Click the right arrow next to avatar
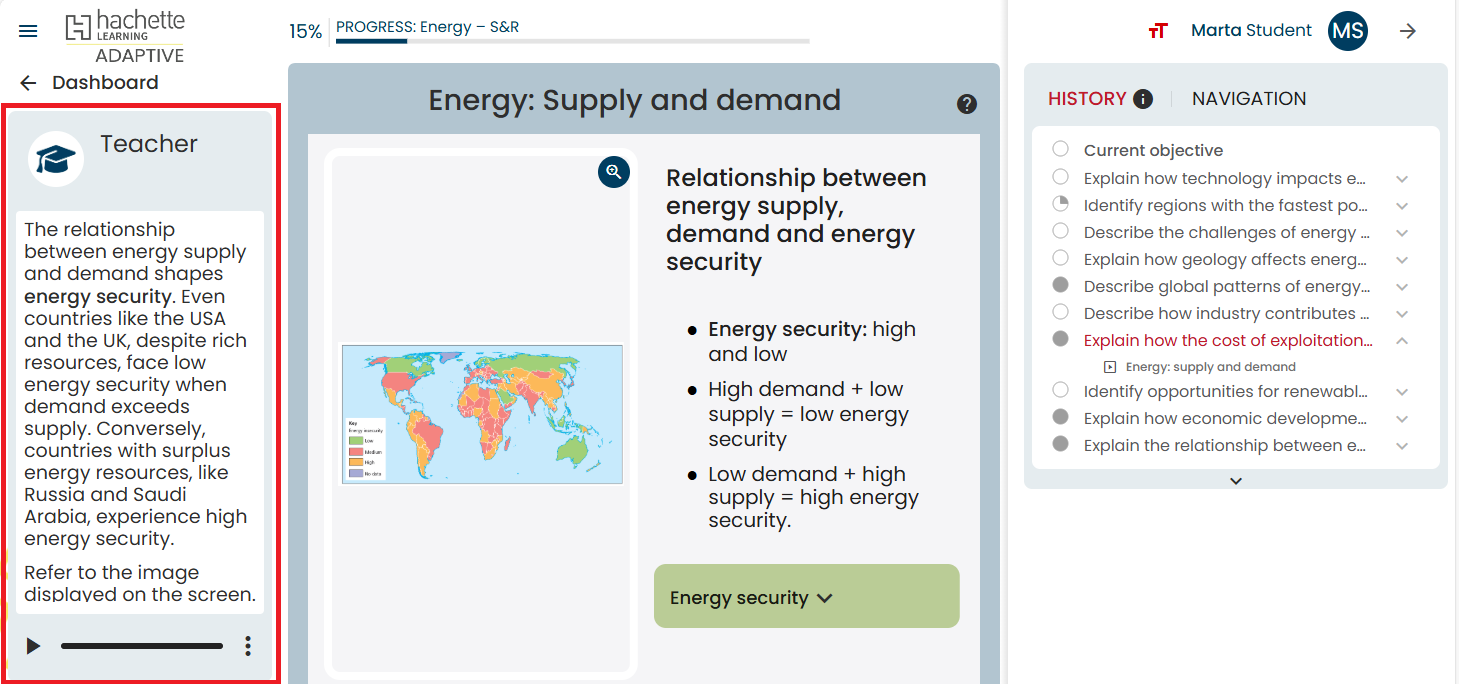This screenshot has width=1459, height=684. [1408, 31]
